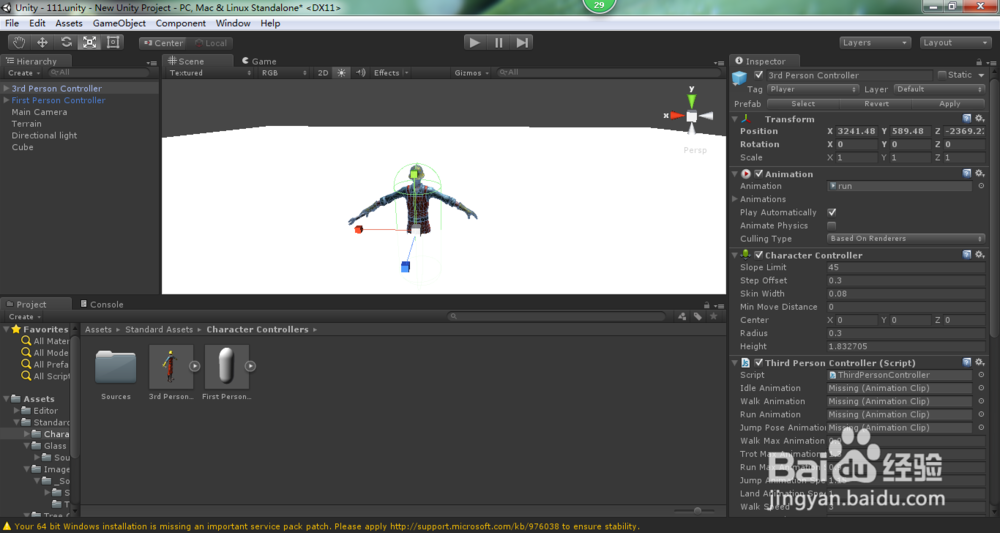This screenshot has width=1000, height=533.
Task: Select Main Camera in Hierarchy
Action: pos(39,112)
